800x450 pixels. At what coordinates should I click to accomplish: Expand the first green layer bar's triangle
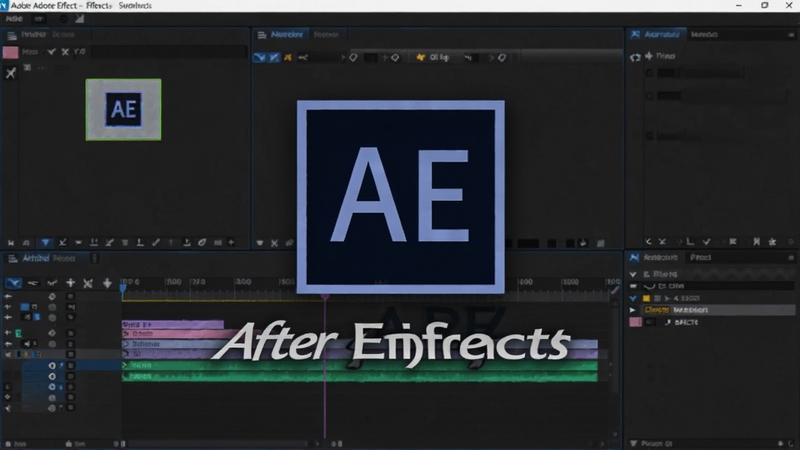[x=126, y=365]
